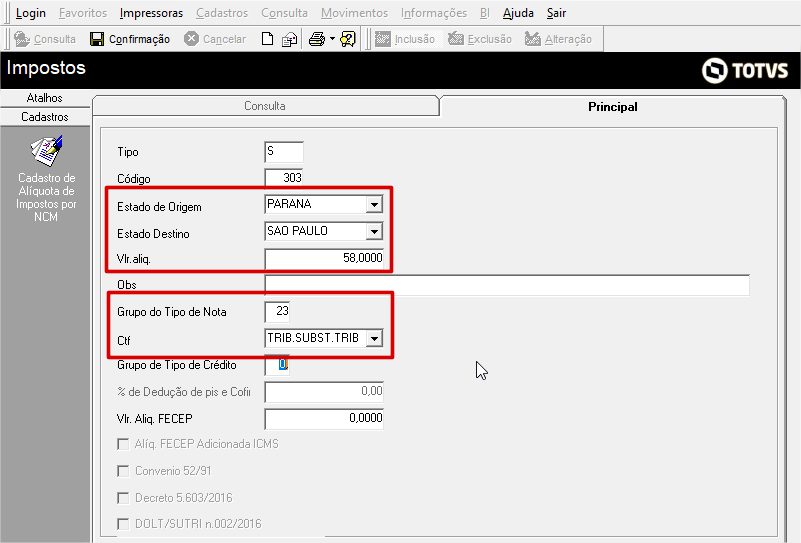Image resolution: width=801 pixels, height=543 pixels.
Task: Click the Vlr.aliq. value field
Action: (x=324, y=258)
